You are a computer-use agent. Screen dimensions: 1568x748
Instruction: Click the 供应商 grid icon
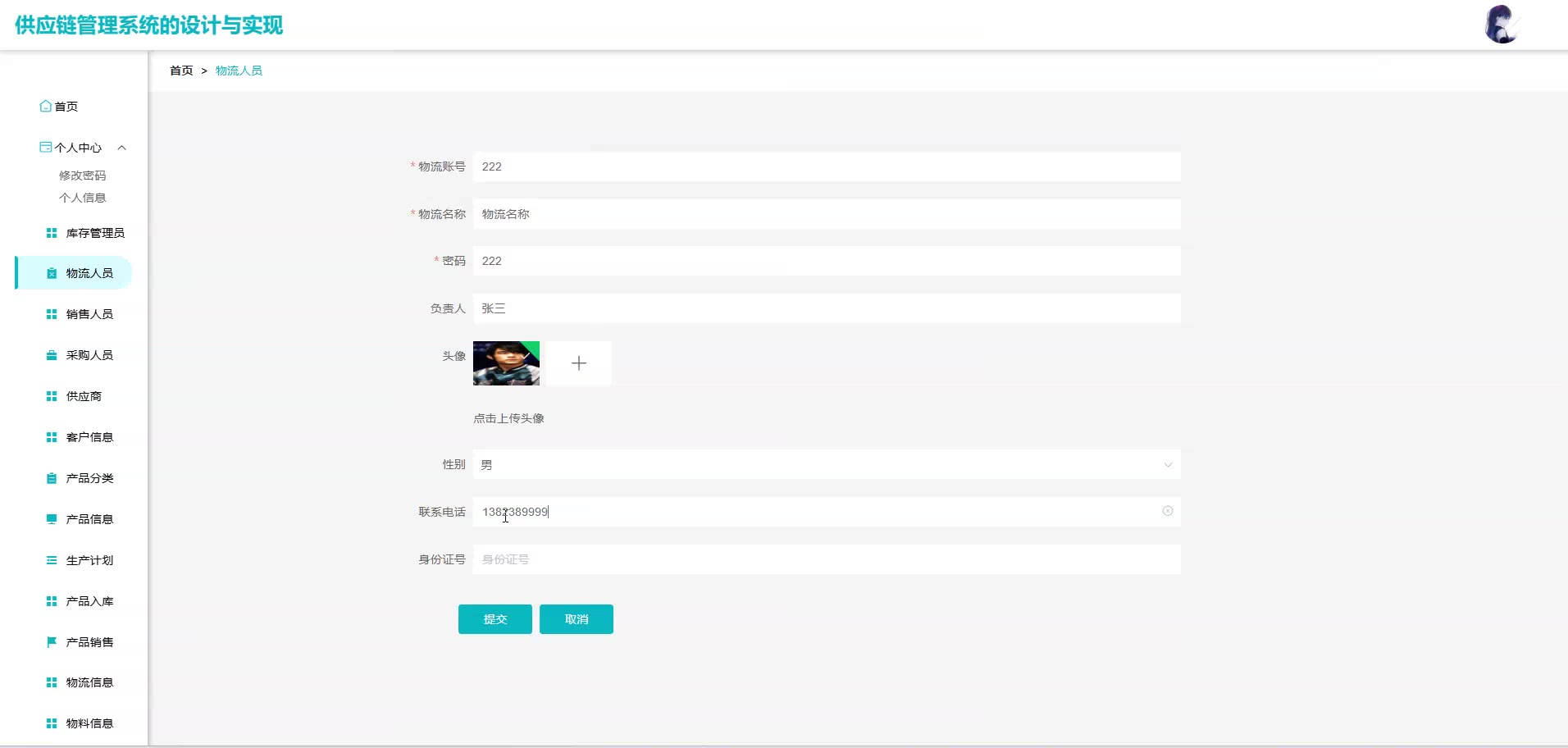[52, 396]
